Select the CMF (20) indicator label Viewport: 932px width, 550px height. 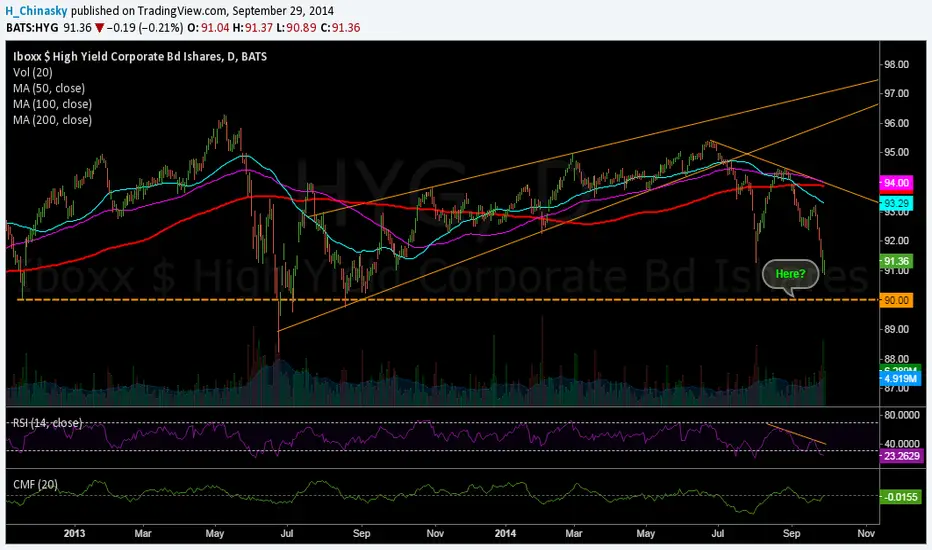(x=35, y=485)
